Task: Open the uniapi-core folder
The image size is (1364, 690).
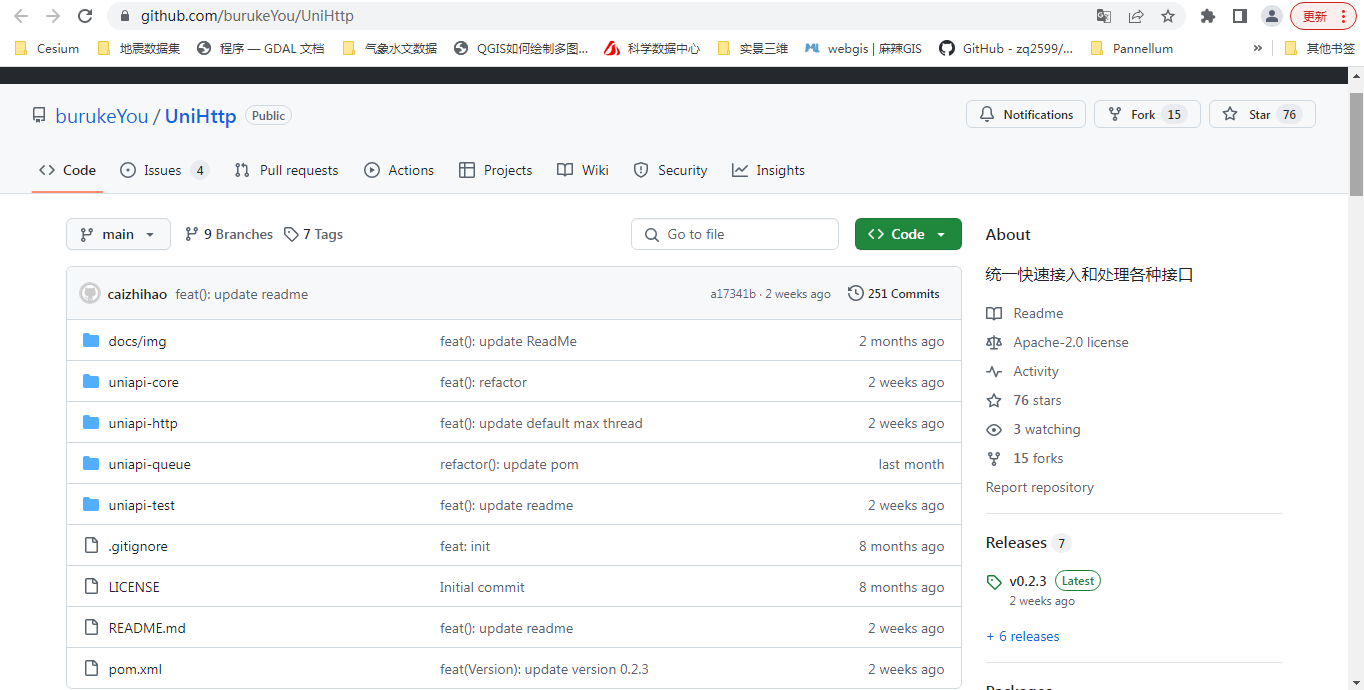Action: (143, 382)
